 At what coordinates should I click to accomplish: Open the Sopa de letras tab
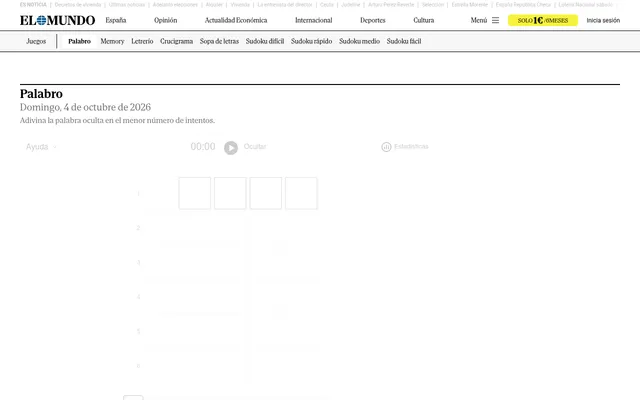219,41
